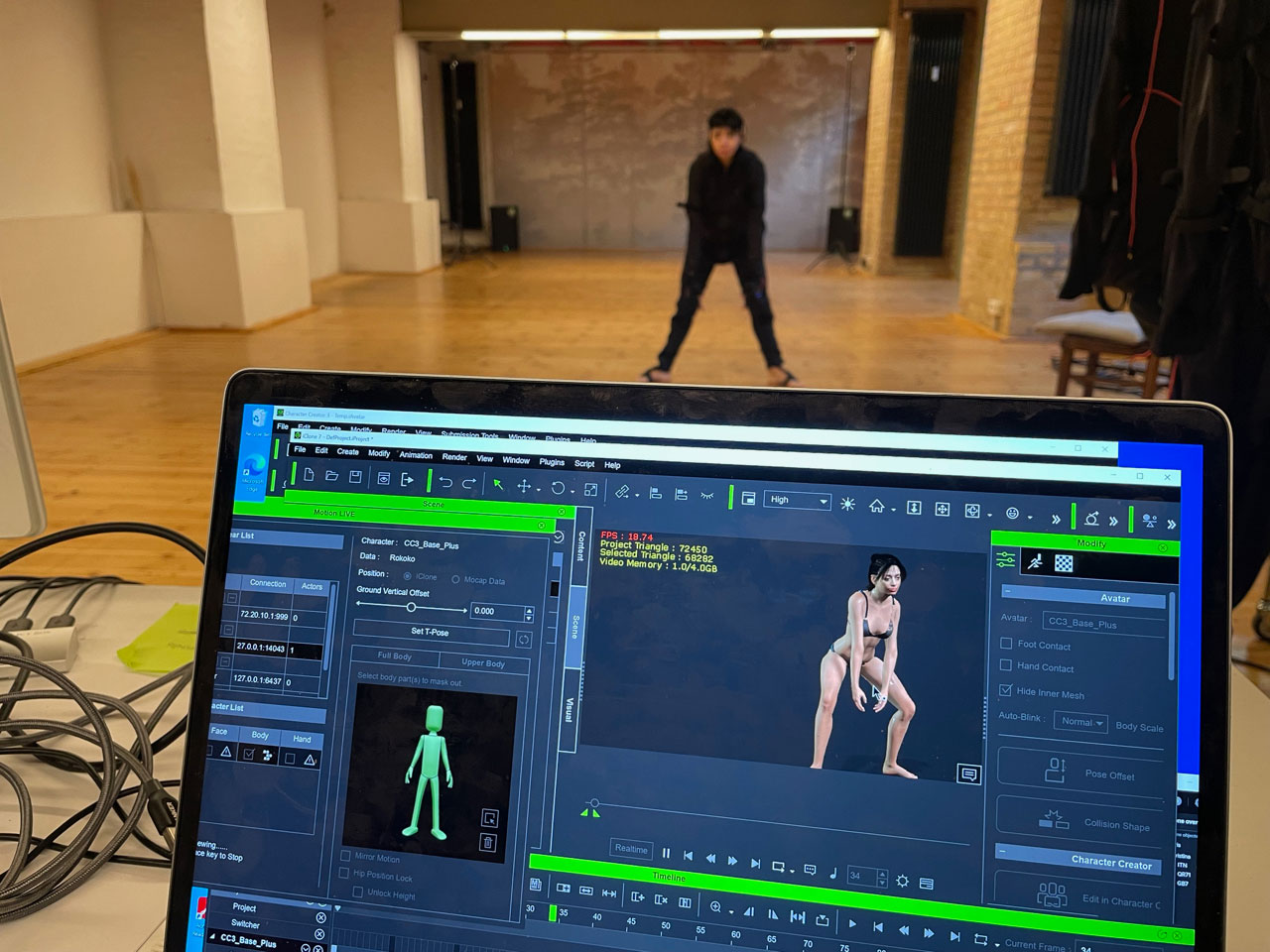Open the High render quality dropdown
The height and width of the screenshot is (952, 1270).
coord(797,501)
